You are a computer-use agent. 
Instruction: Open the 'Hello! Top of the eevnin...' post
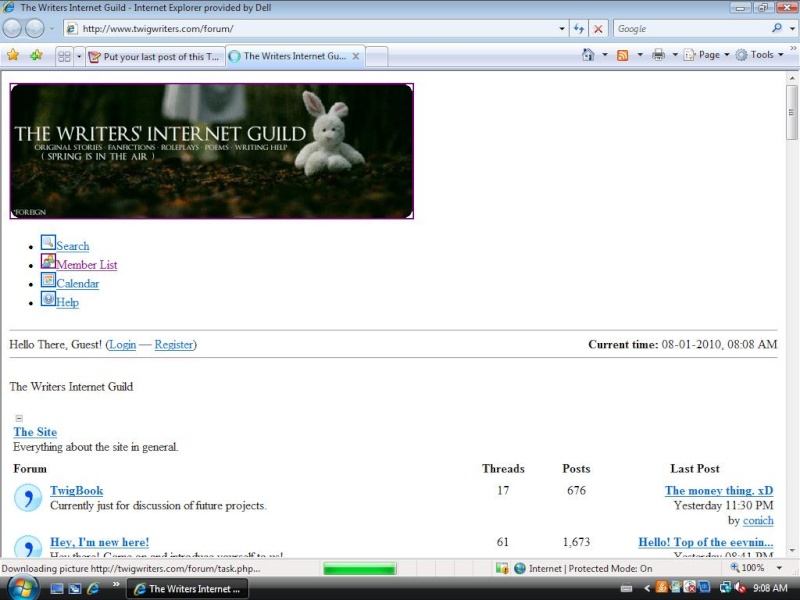[x=706, y=542]
